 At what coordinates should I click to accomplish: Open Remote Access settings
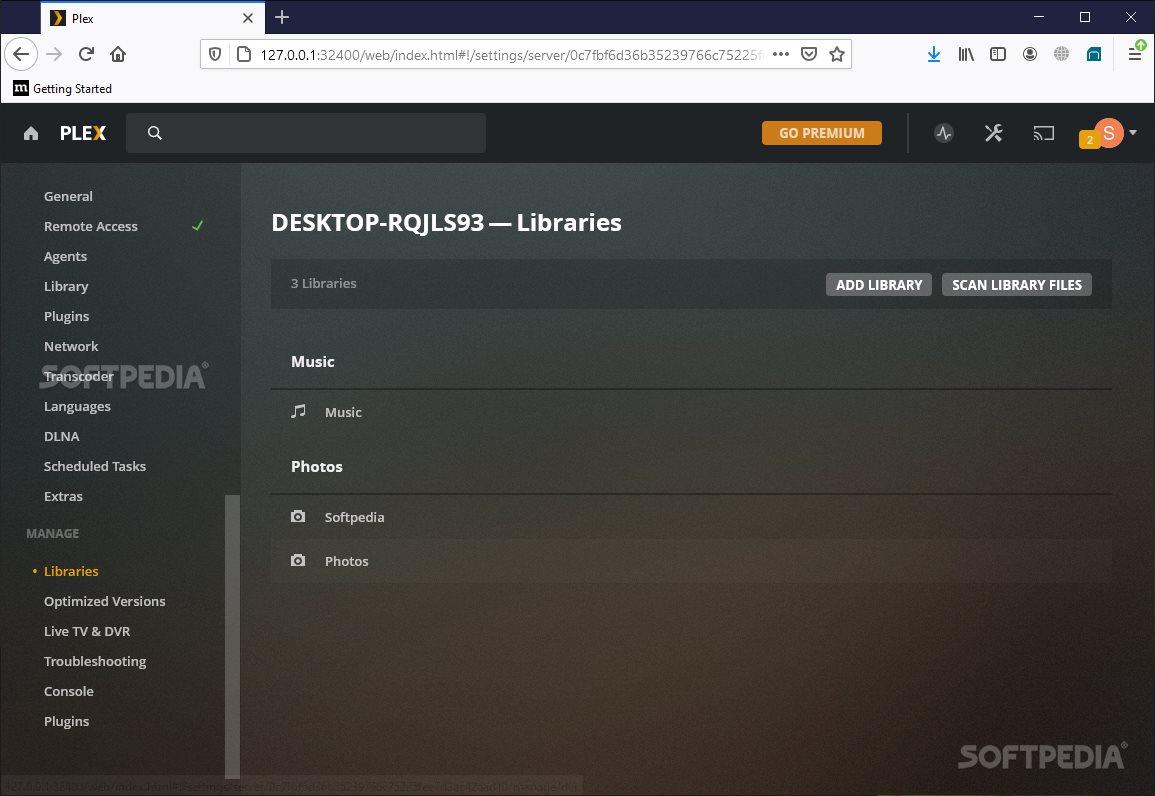click(91, 227)
